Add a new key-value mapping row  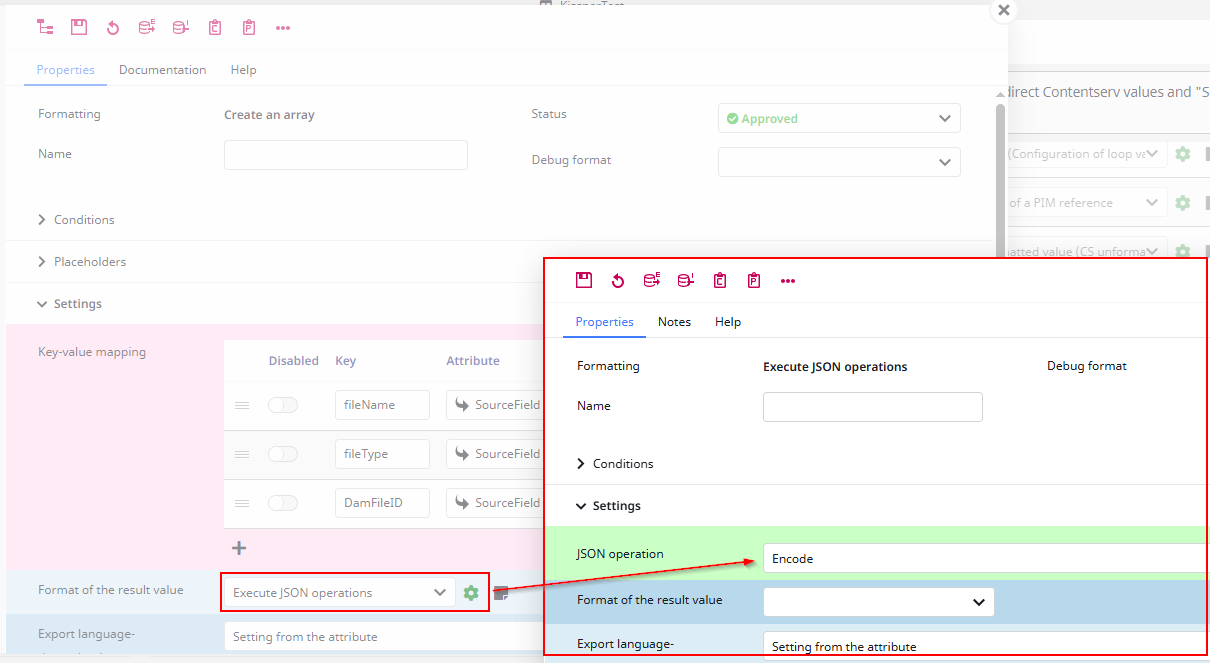[238, 548]
